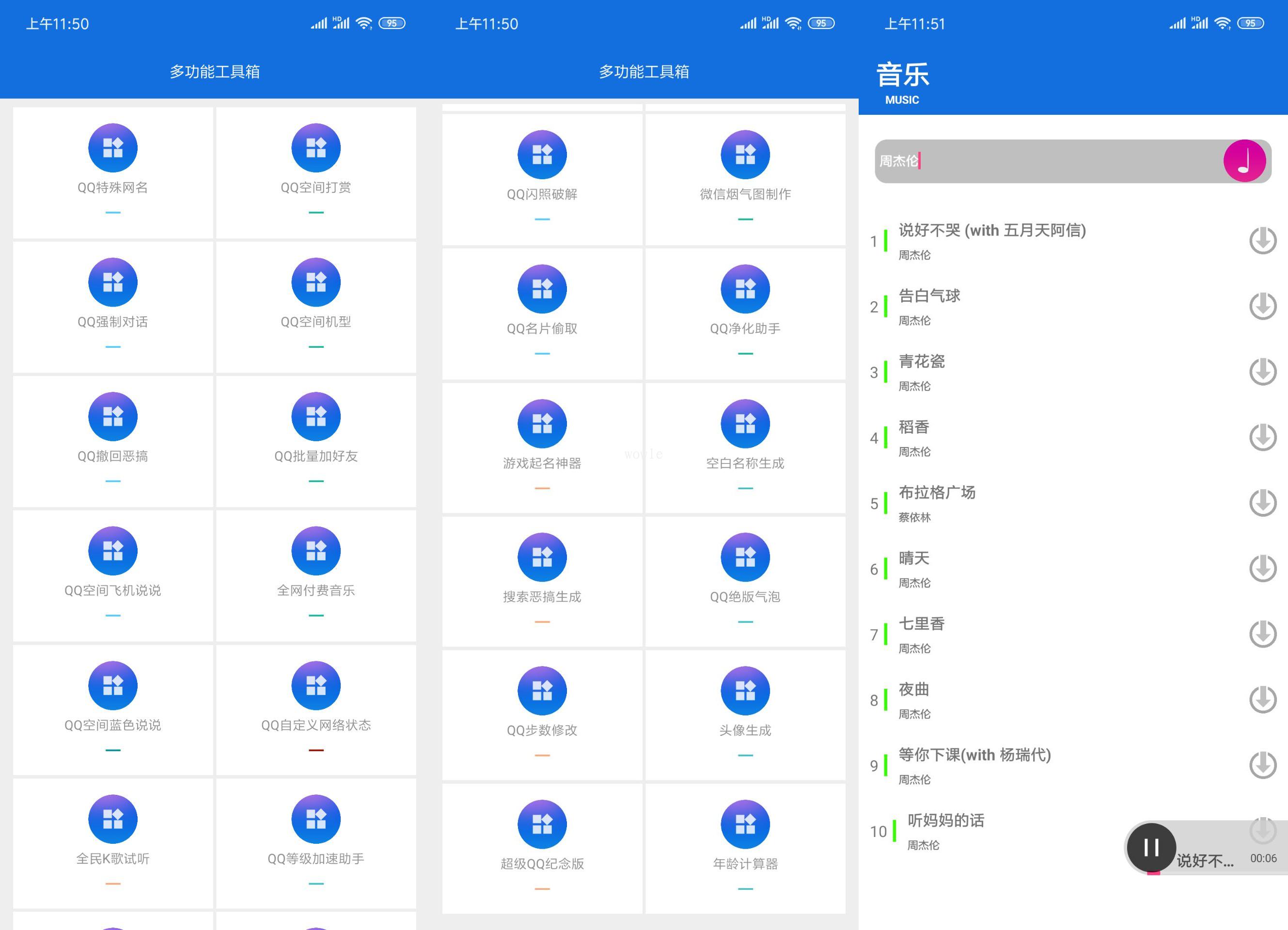This screenshot has height=930, width=1288.
Task: Launch the 全网付费音乐 icon
Action: click(316, 551)
